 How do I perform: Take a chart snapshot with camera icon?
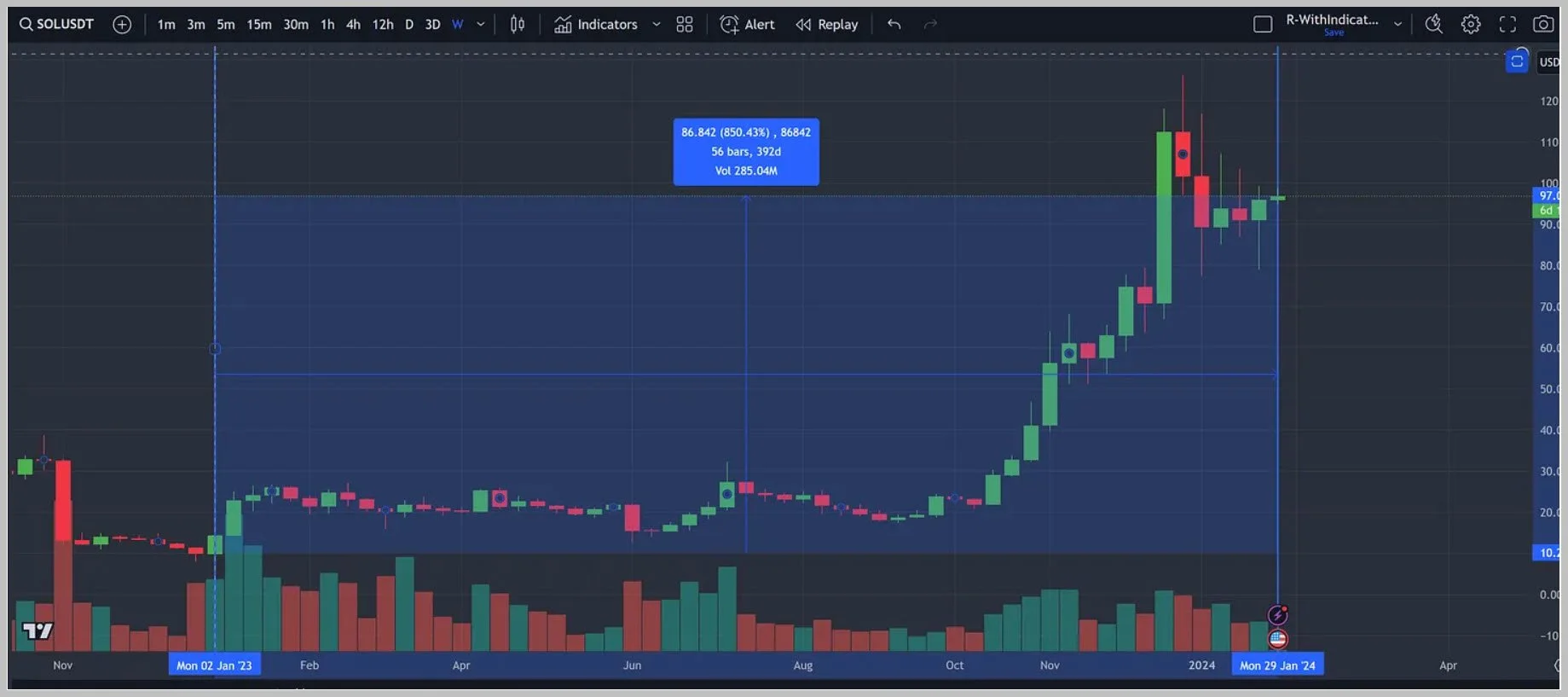coord(1543,25)
